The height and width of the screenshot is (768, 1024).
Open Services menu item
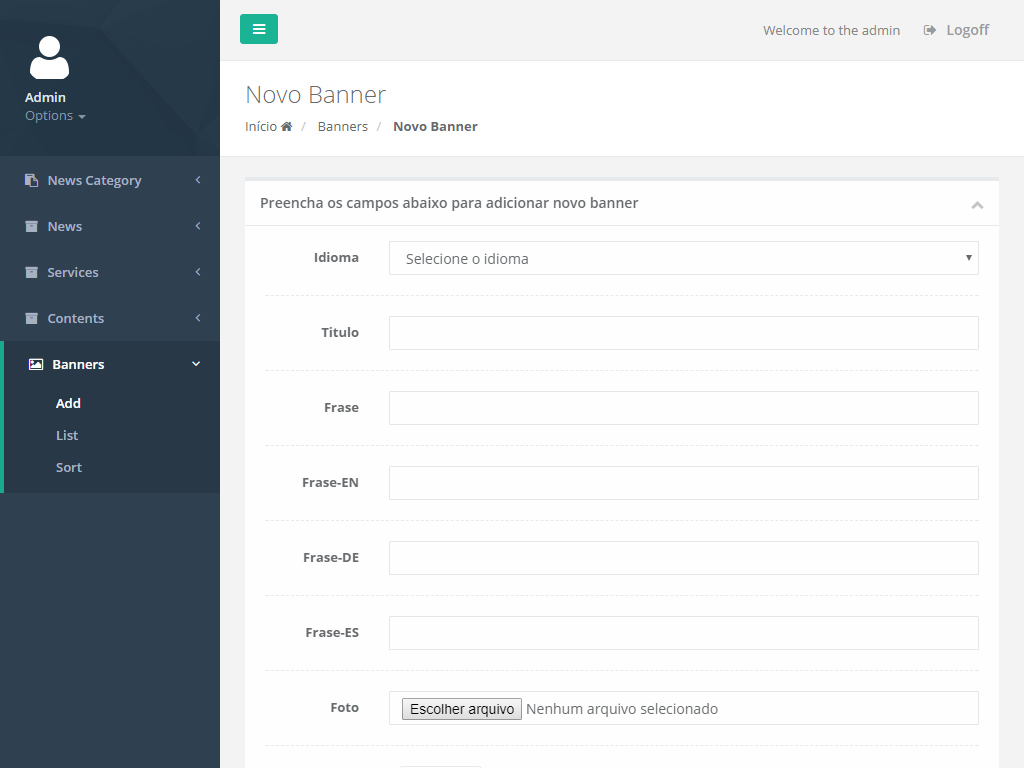110,272
